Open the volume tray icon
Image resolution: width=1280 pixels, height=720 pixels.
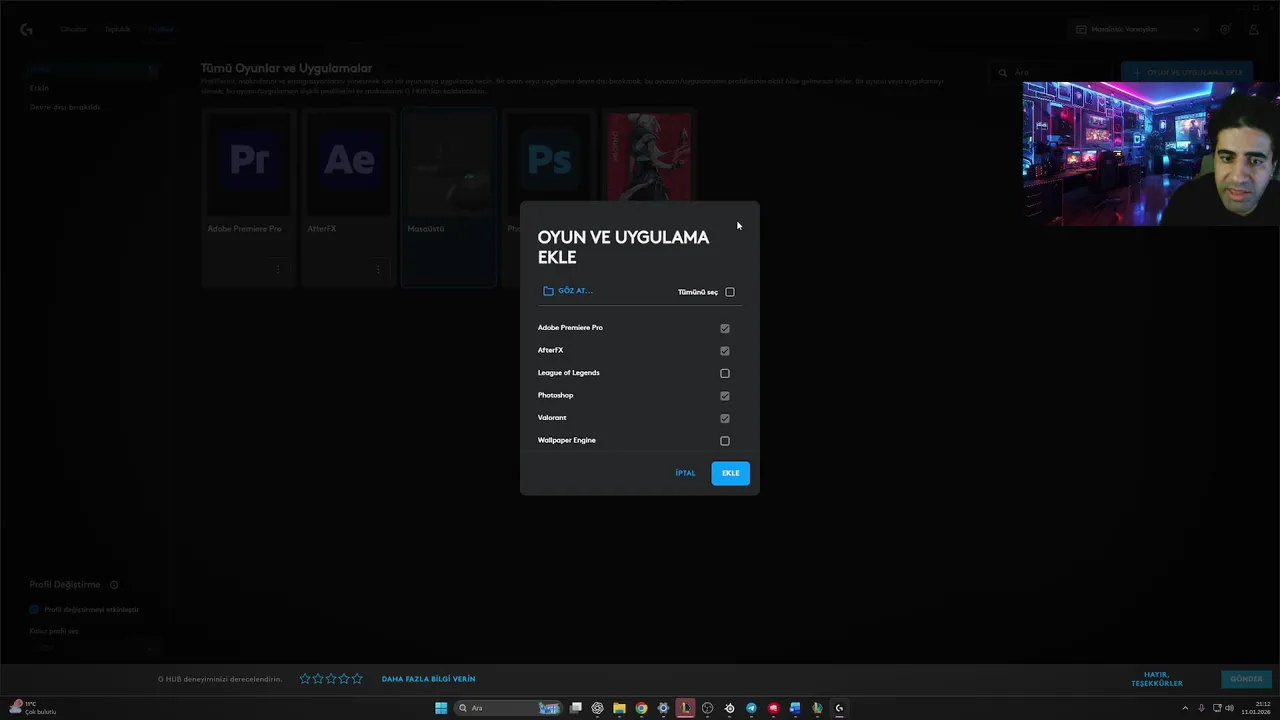(1229, 708)
